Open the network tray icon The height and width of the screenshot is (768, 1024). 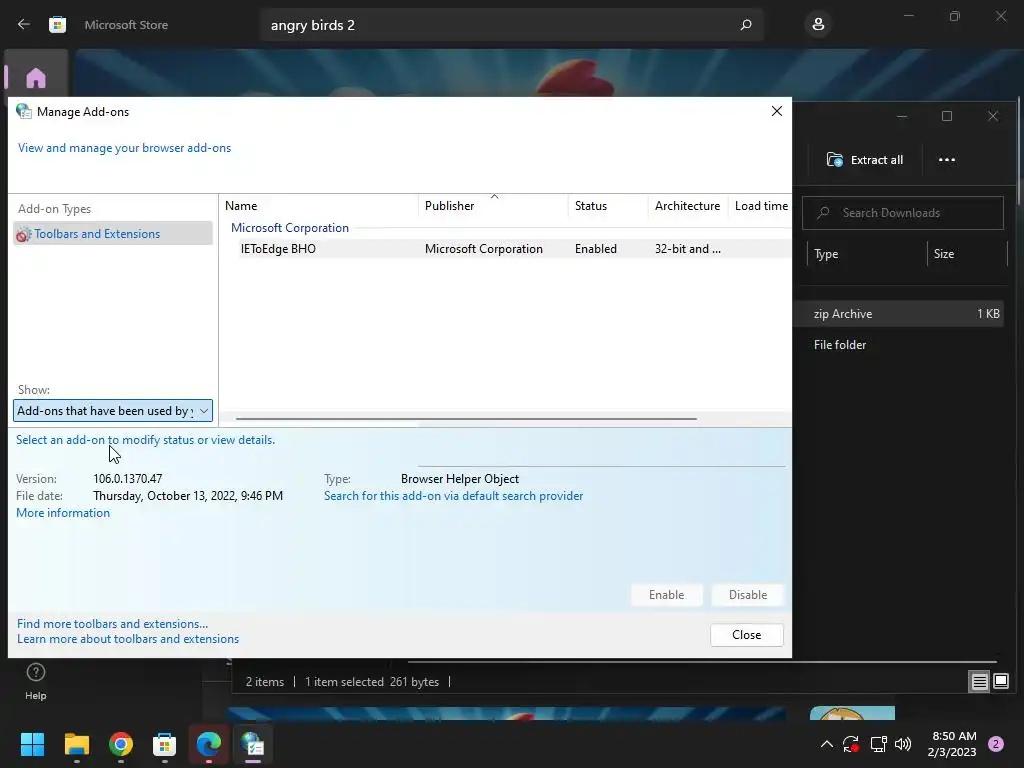(x=878, y=744)
